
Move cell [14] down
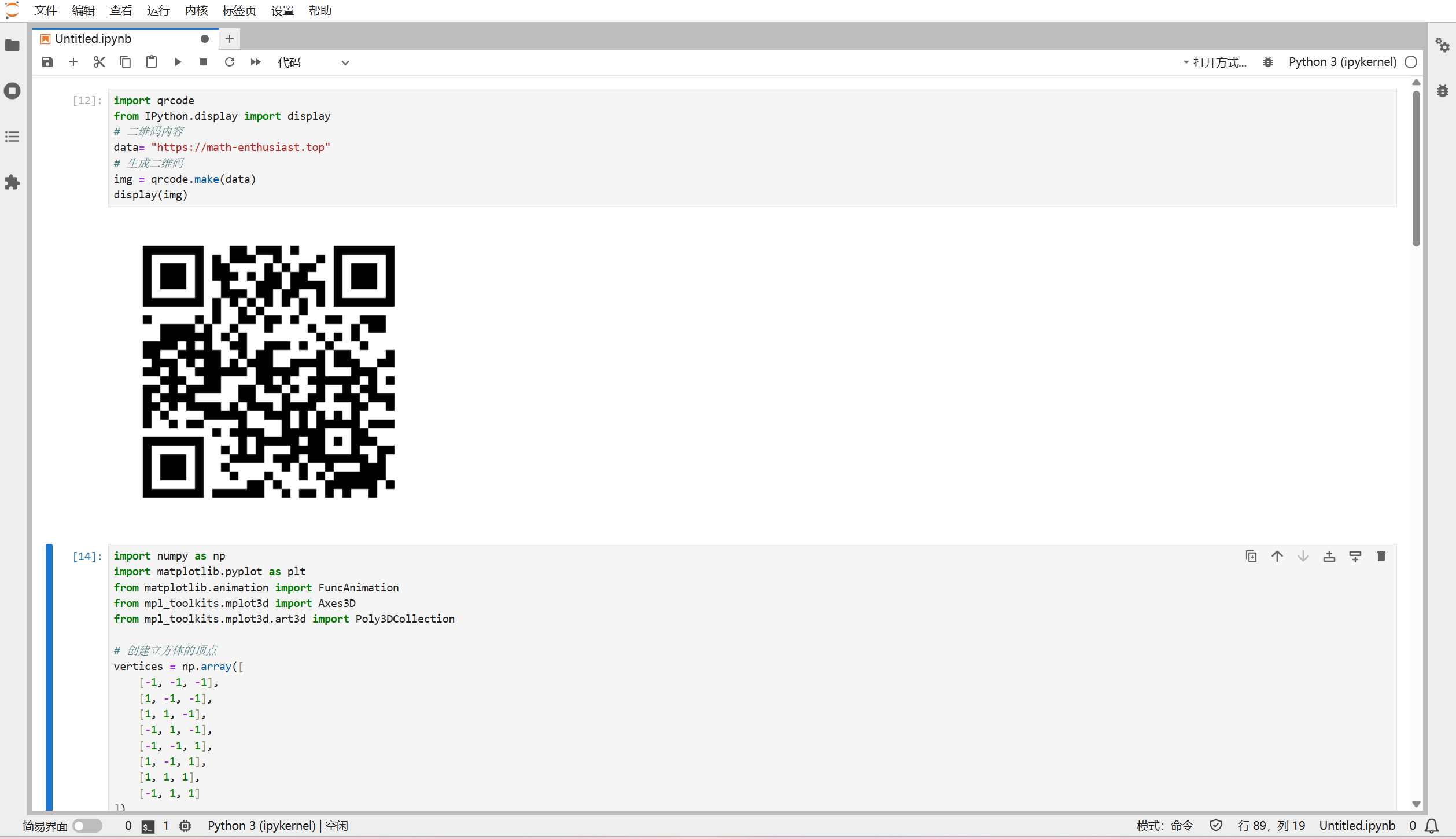pos(1303,556)
